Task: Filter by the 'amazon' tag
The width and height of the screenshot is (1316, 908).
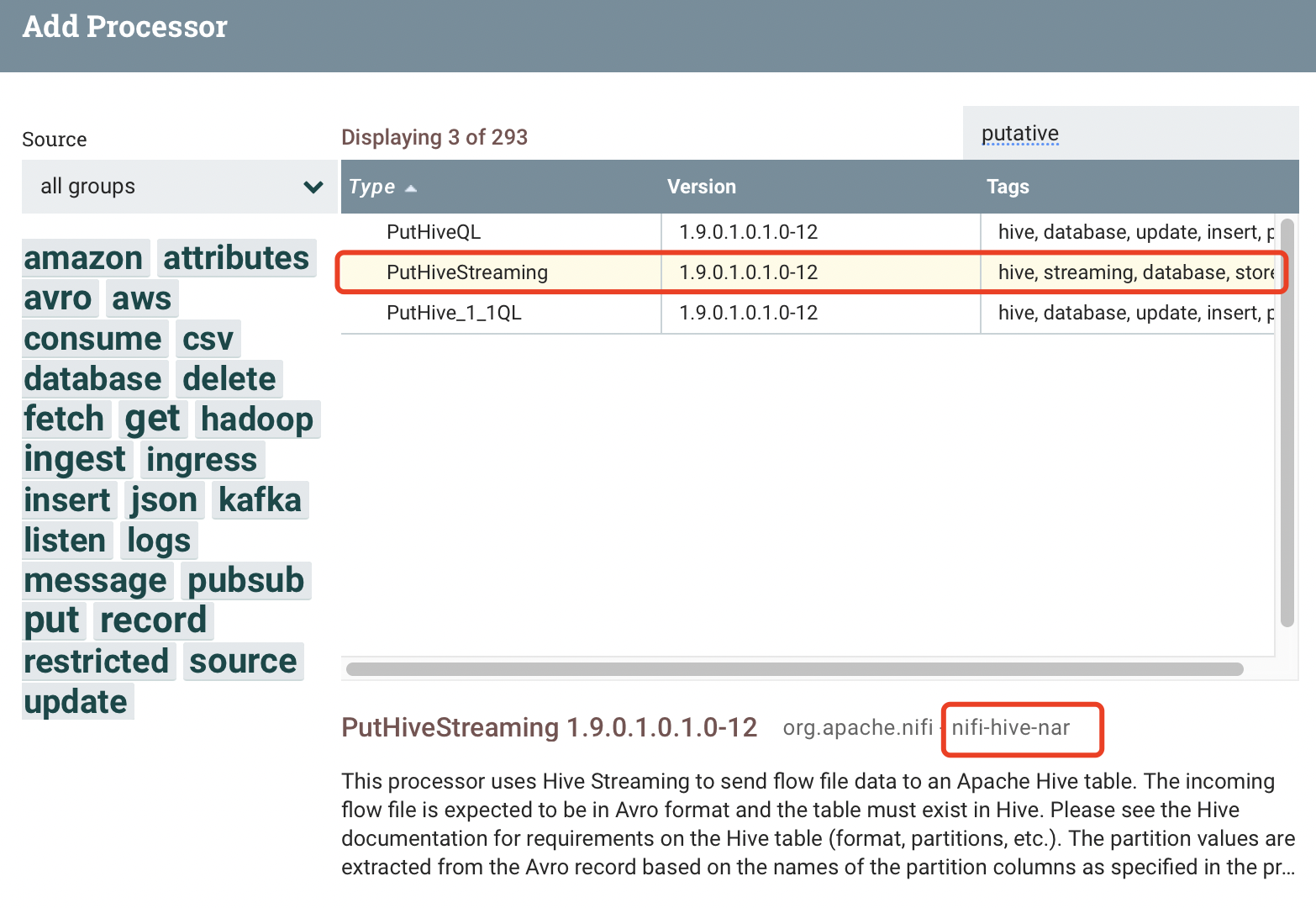Action: click(84, 258)
